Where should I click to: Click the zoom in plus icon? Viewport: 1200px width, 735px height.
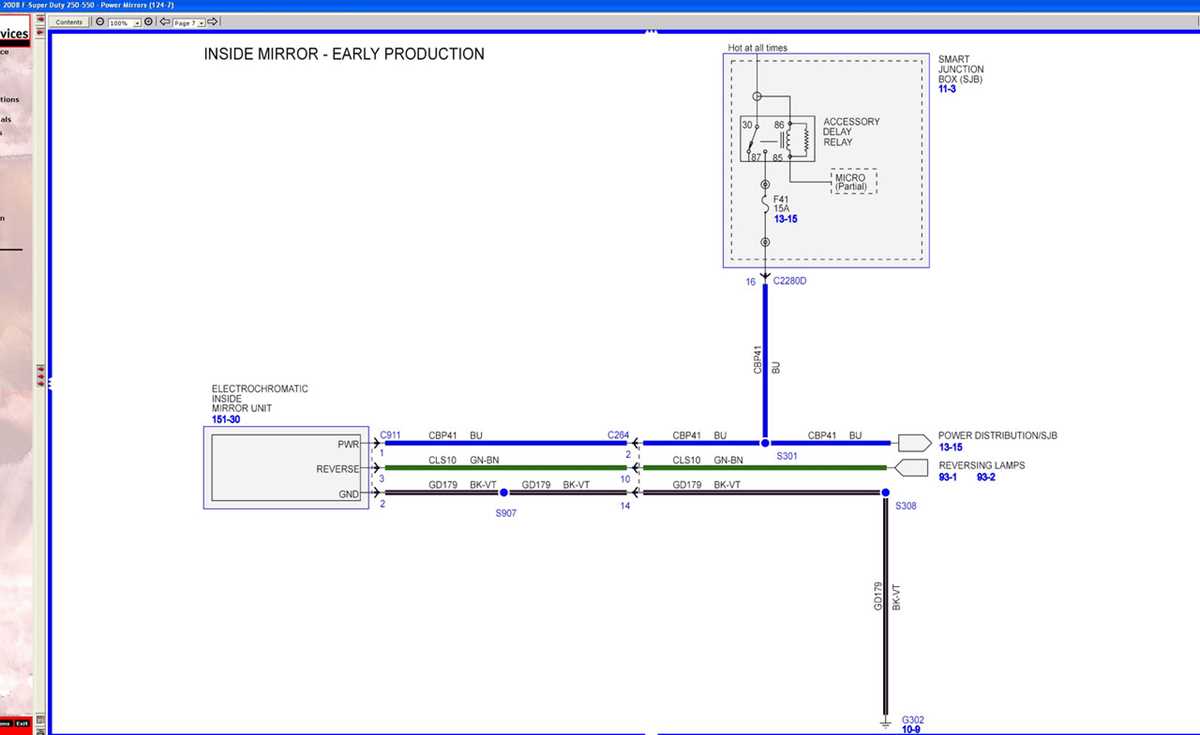pos(150,22)
